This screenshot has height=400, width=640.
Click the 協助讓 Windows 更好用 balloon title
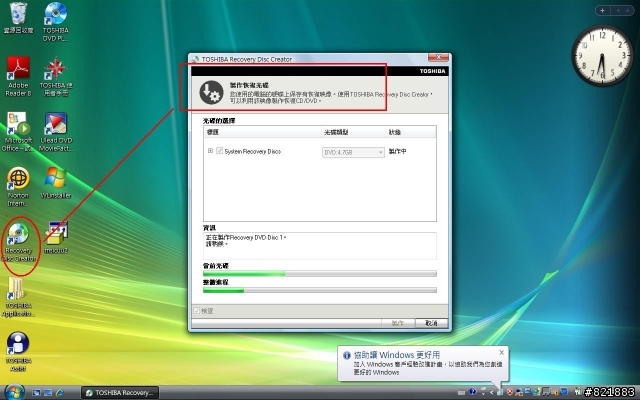[397, 355]
